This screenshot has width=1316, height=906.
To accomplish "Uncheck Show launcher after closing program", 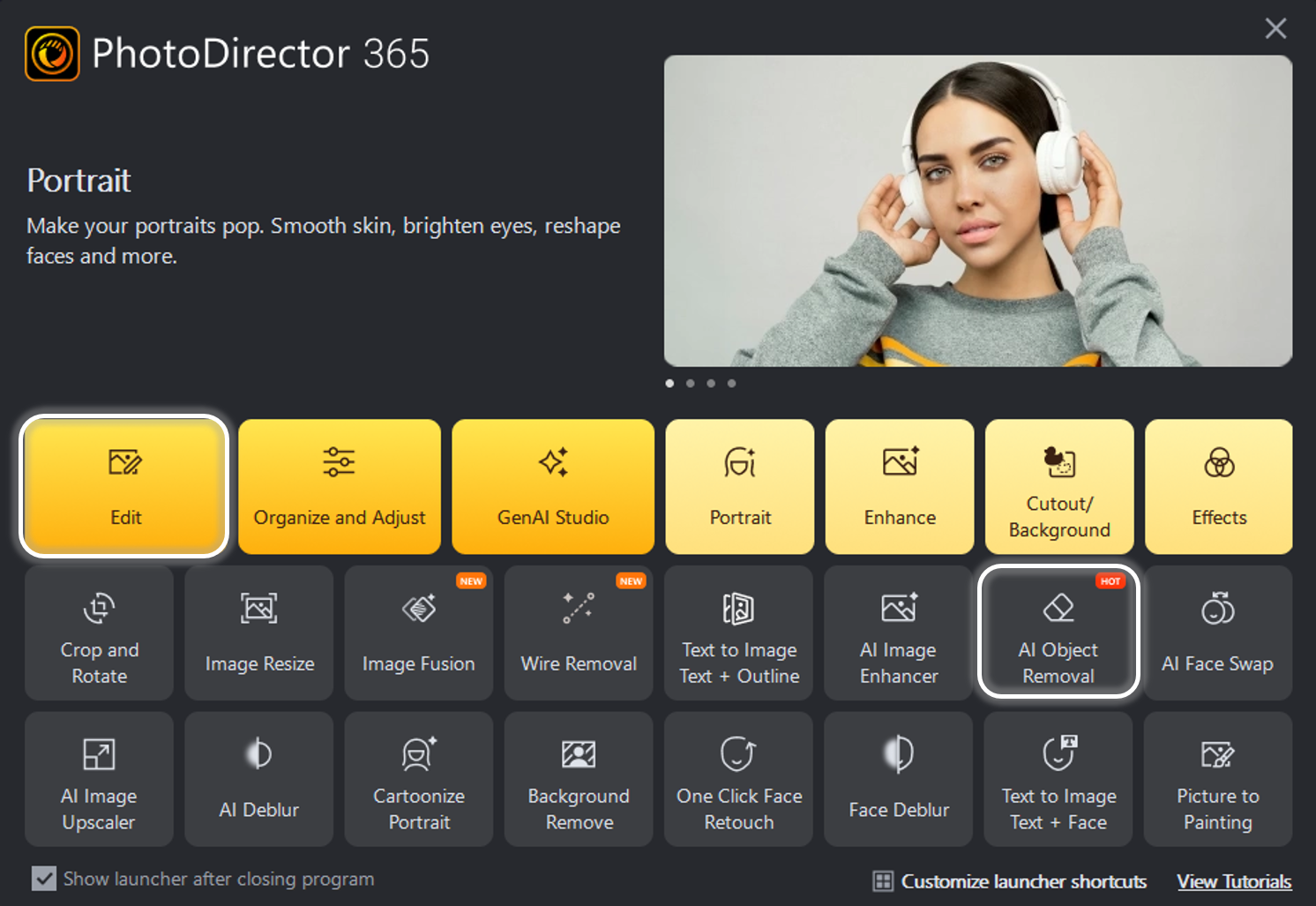I will pyautogui.click(x=43, y=879).
